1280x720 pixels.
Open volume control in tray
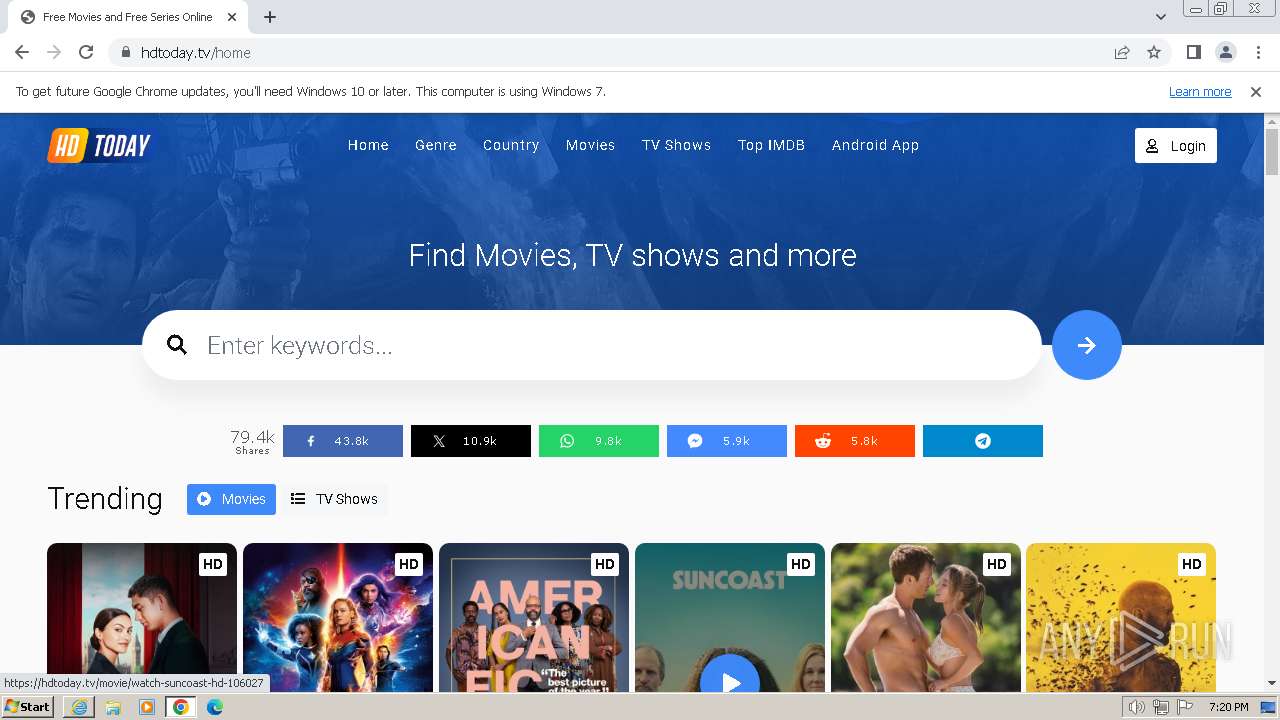coord(1137,707)
